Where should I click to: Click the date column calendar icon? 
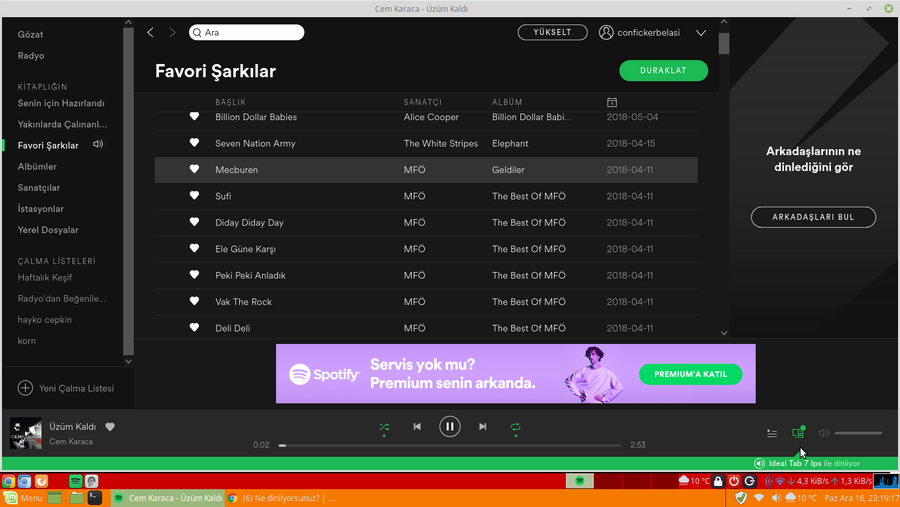pyautogui.click(x=612, y=102)
